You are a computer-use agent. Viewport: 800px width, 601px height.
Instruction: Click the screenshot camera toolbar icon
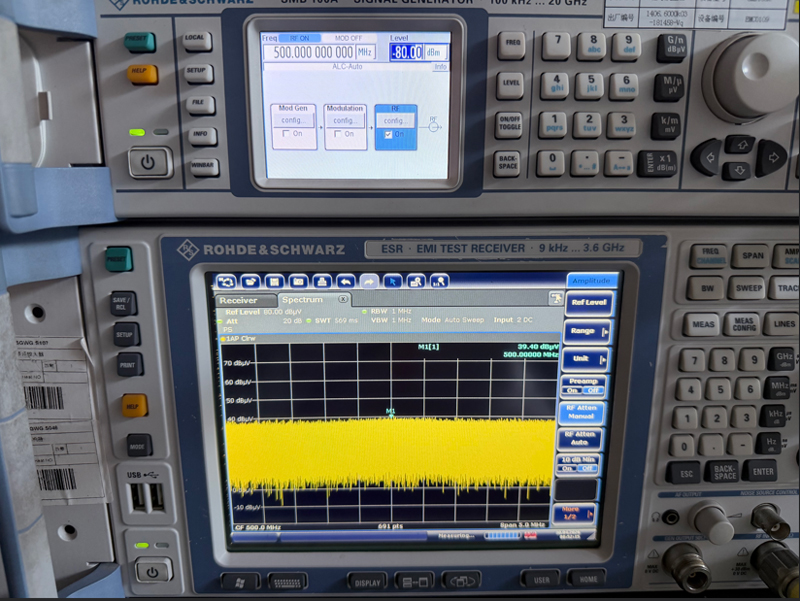pos(298,282)
